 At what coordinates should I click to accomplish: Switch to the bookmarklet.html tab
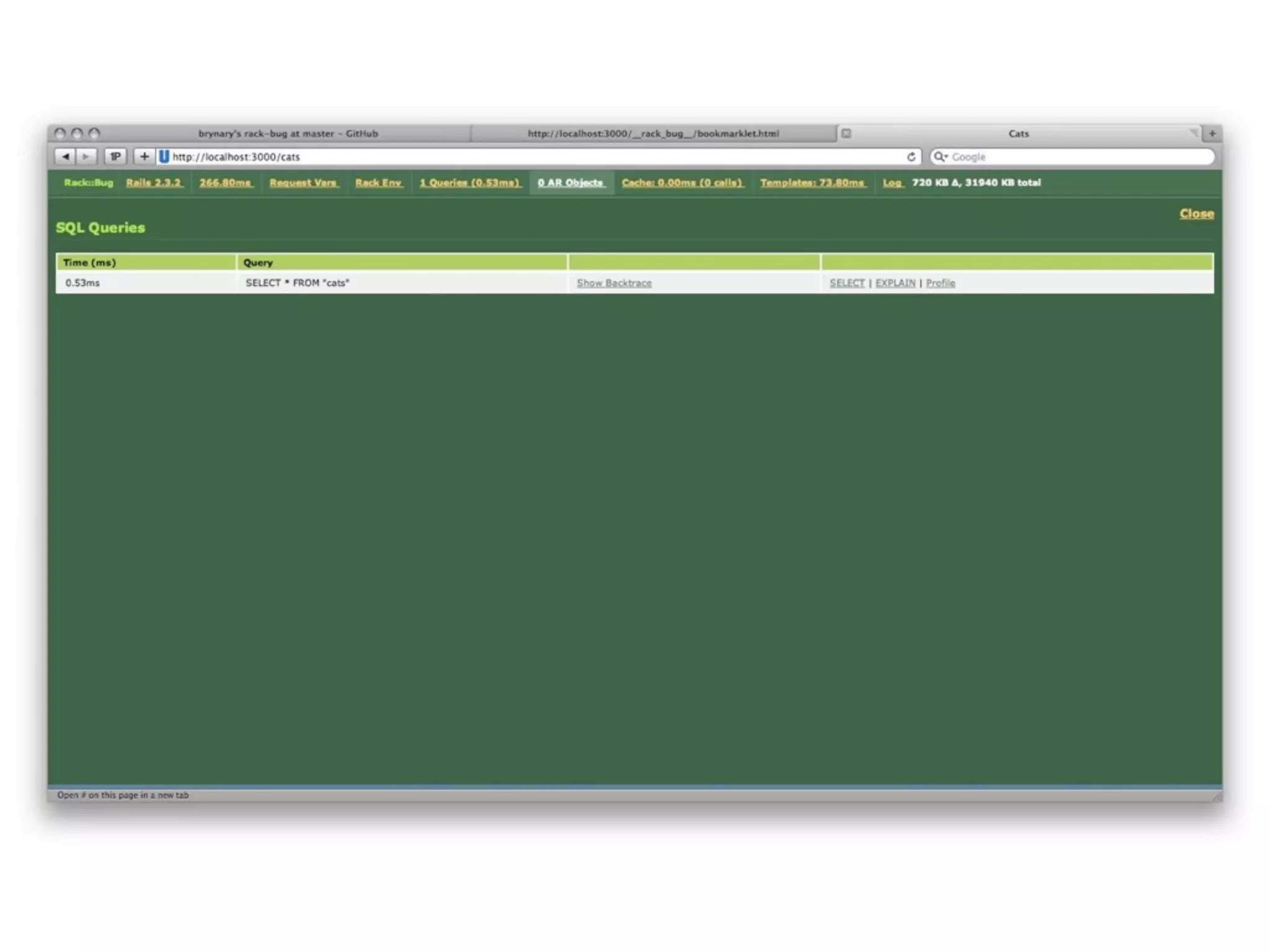[653, 133]
